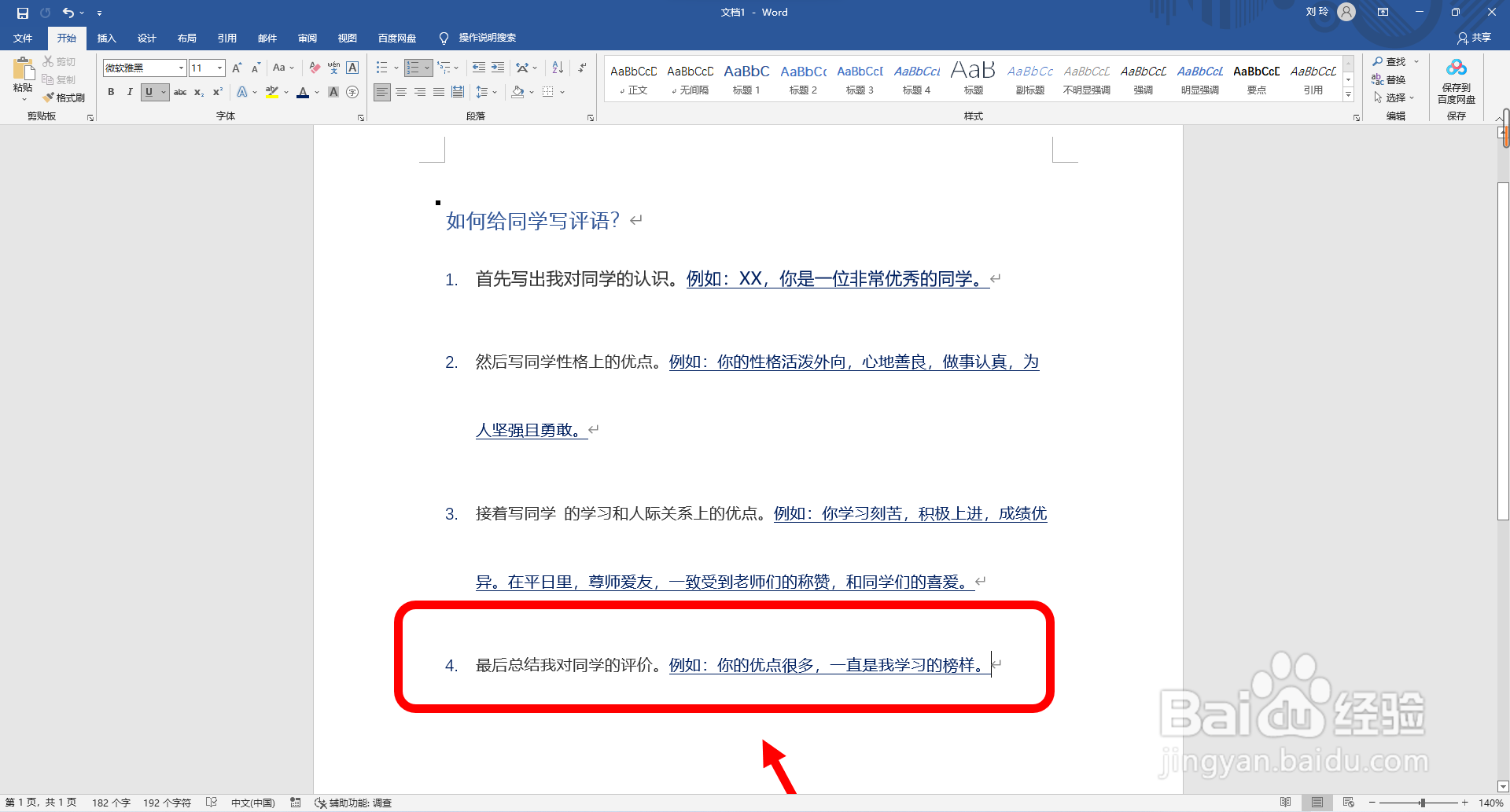The width and height of the screenshot is (1510, 812).
Task: Expand the bullet list dropdown arrow
Action: (x=396, y=68)
